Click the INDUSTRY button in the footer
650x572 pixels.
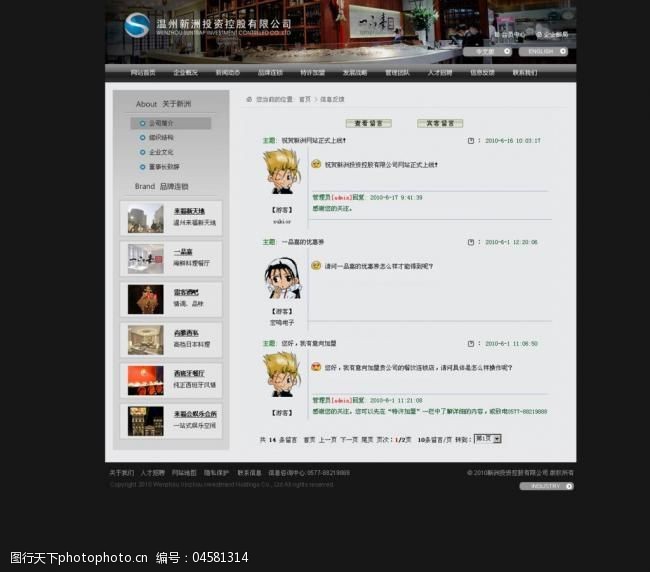coord(546,486)
